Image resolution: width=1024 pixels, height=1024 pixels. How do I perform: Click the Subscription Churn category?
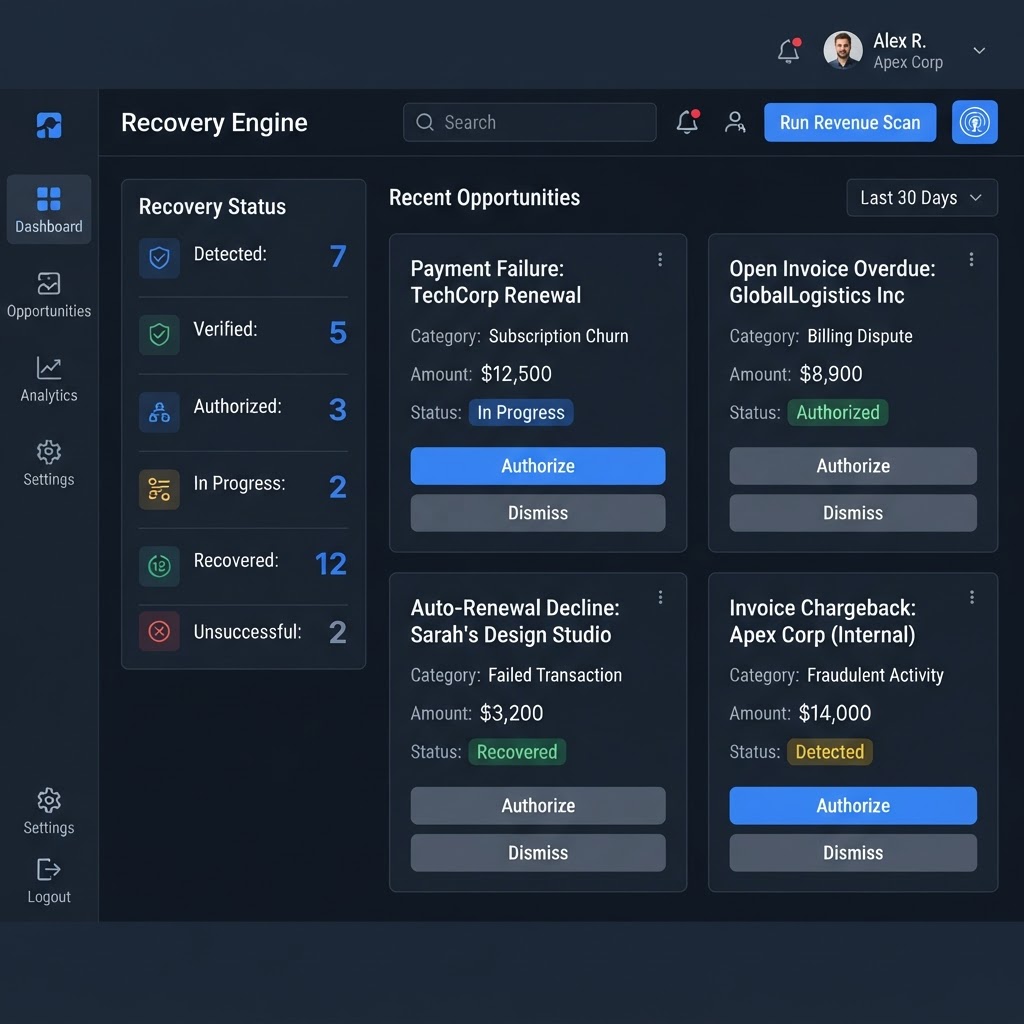pos(558,336)
